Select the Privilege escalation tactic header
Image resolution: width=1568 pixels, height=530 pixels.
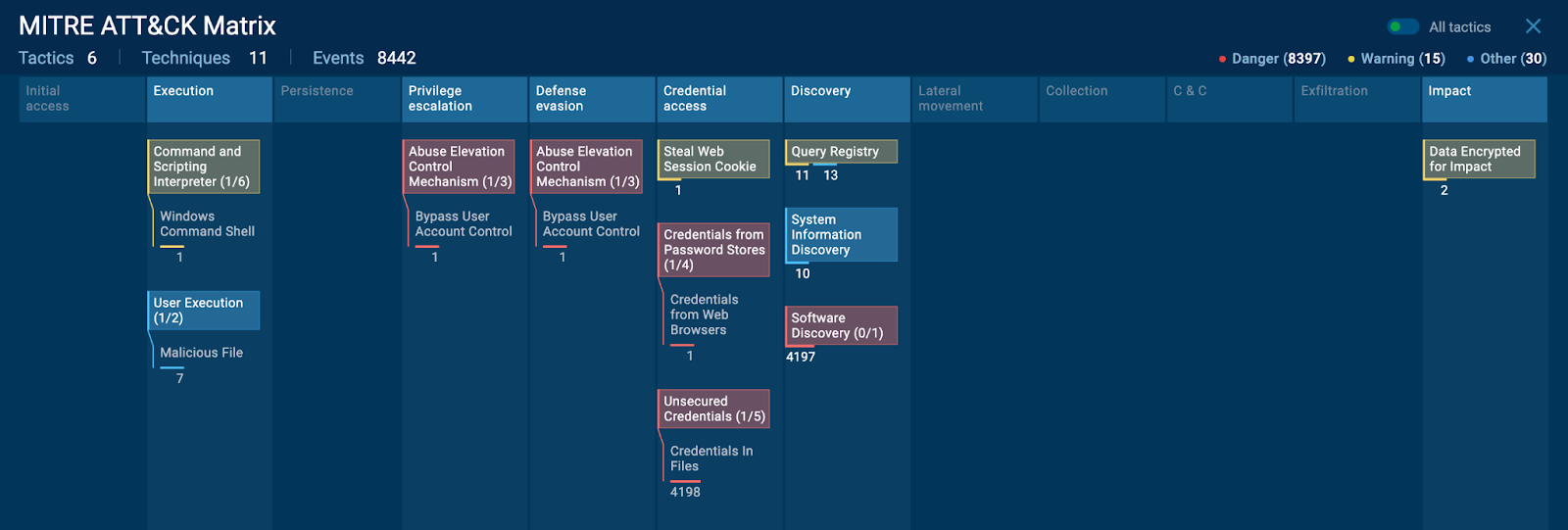[465, 99]
